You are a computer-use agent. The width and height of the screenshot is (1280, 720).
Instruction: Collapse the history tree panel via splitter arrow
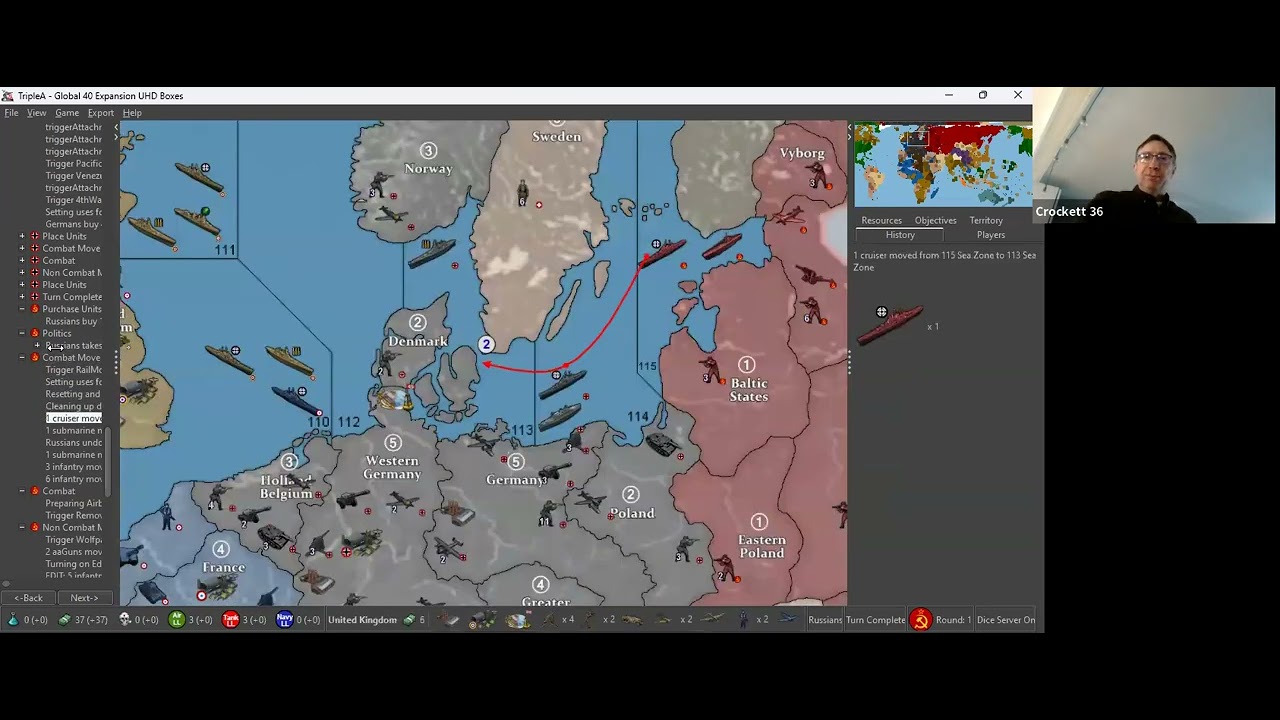pyautogui.click(x=116, y=127)
